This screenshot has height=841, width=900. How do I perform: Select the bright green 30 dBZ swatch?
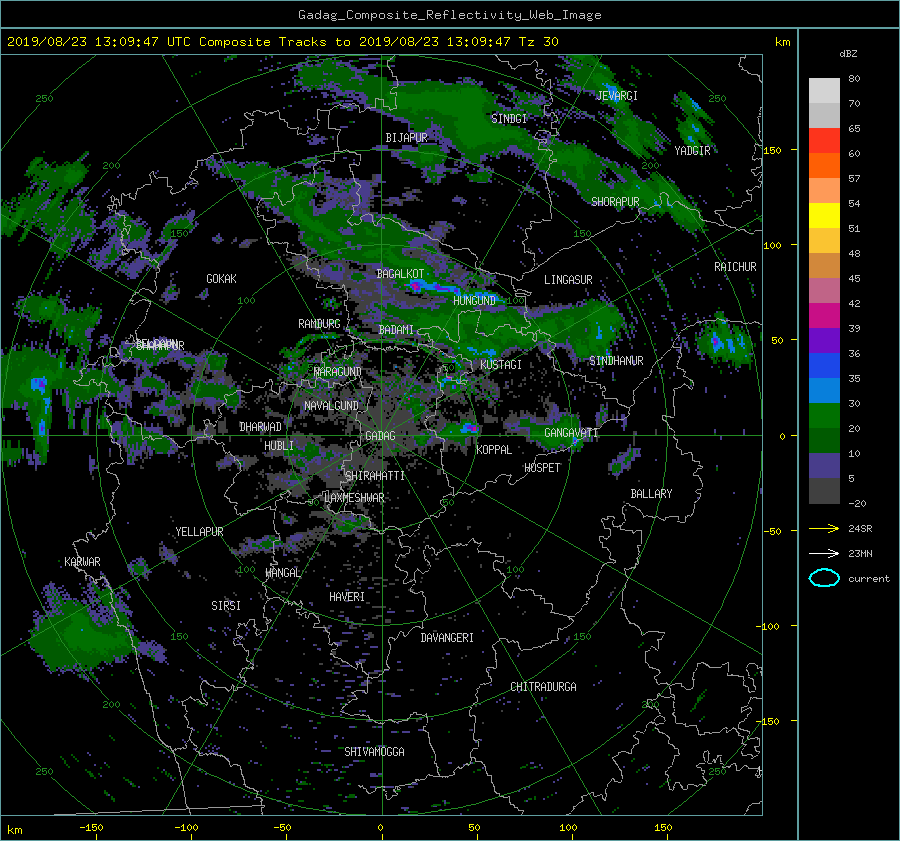[x=824, y=415]
